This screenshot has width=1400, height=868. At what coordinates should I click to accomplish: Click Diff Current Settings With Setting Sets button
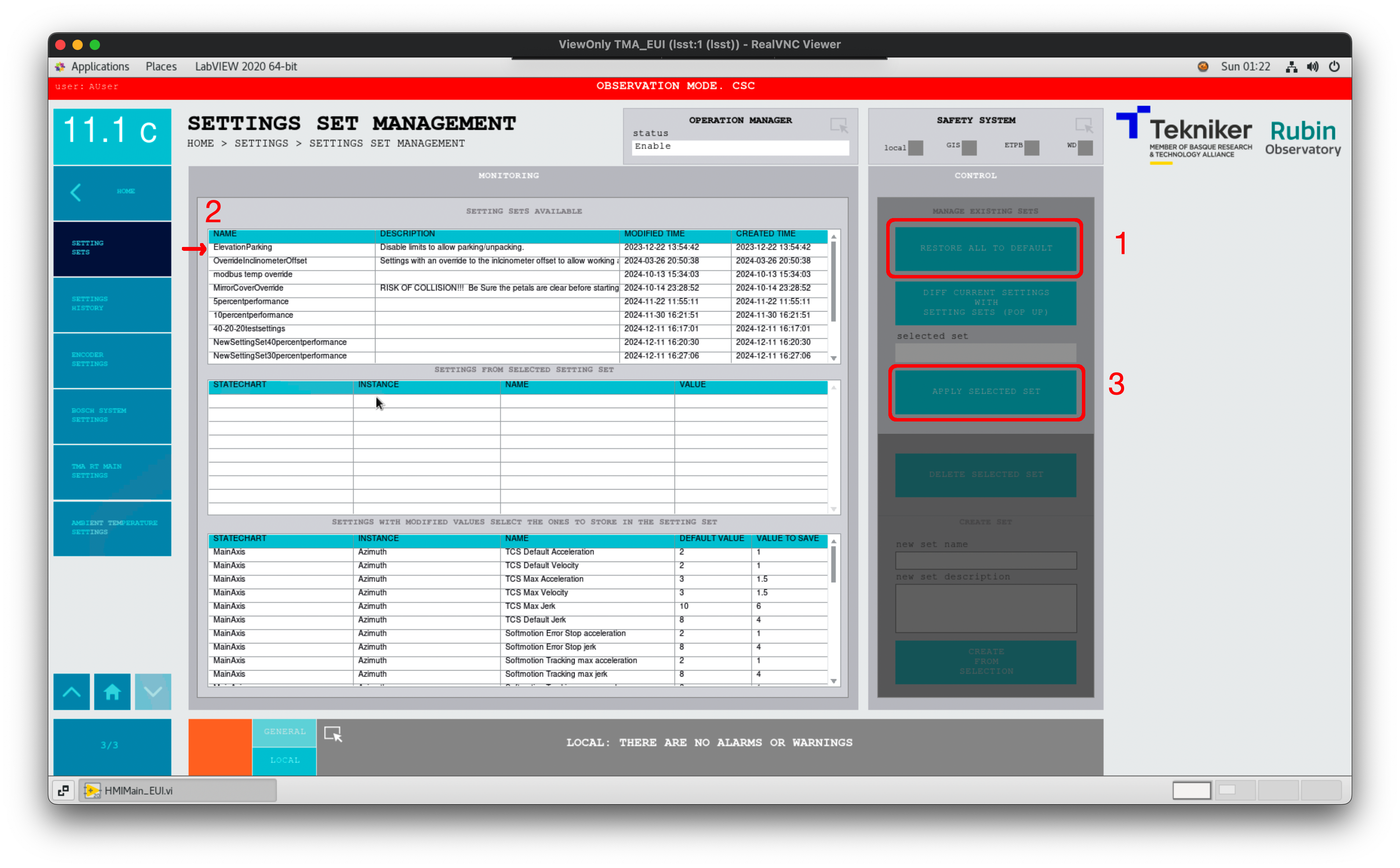coord(985,303)
